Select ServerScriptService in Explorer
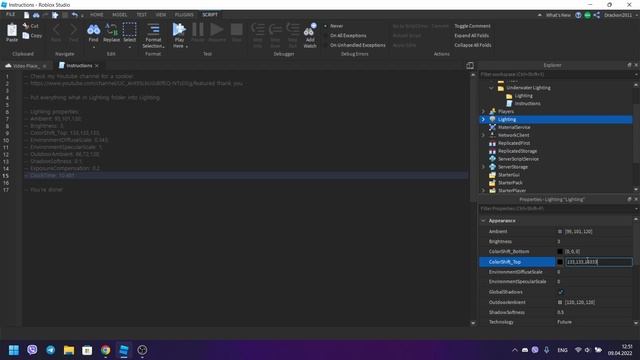 coord(518,159)
